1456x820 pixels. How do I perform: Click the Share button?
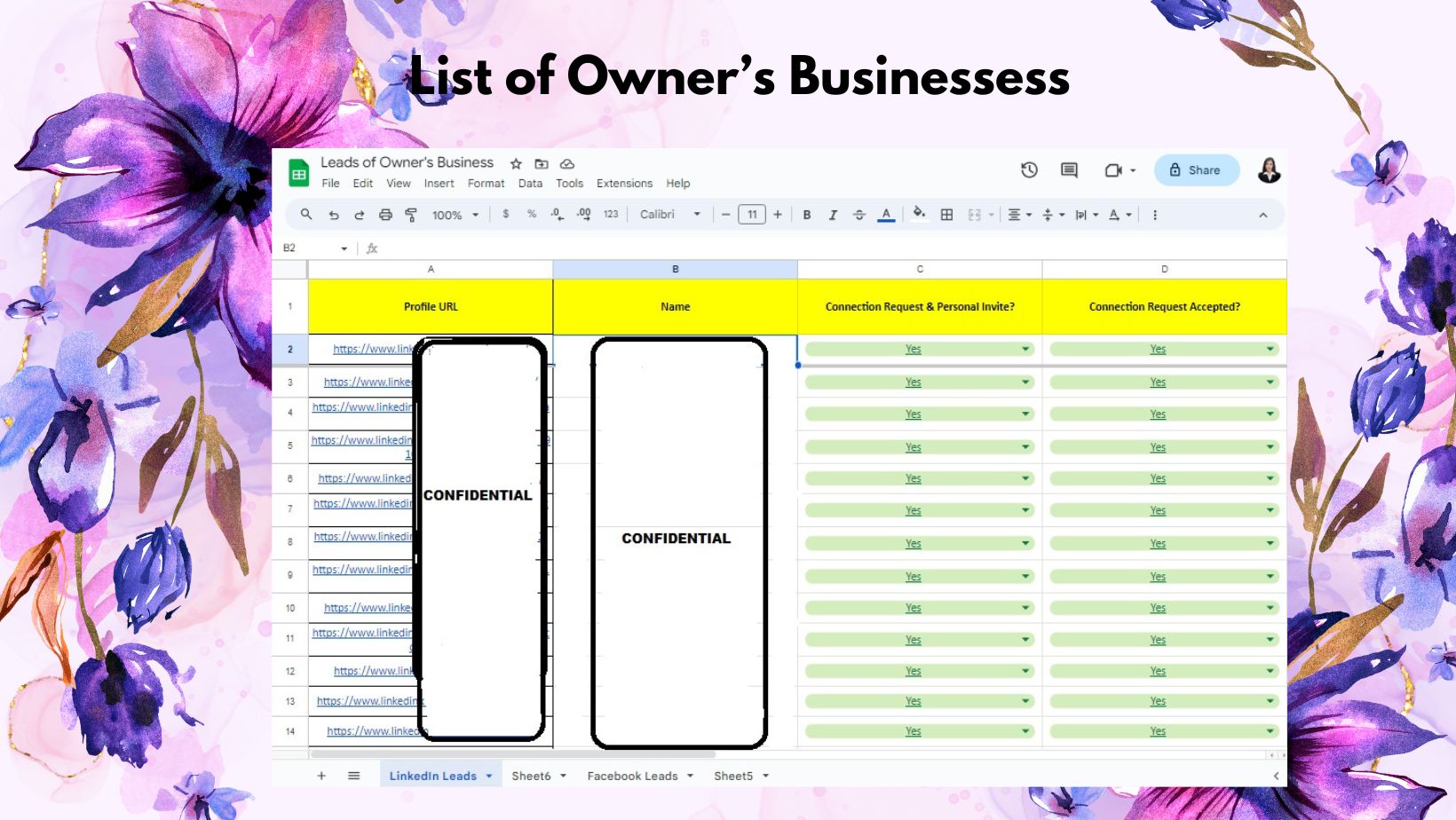[x=1197, y=170]
